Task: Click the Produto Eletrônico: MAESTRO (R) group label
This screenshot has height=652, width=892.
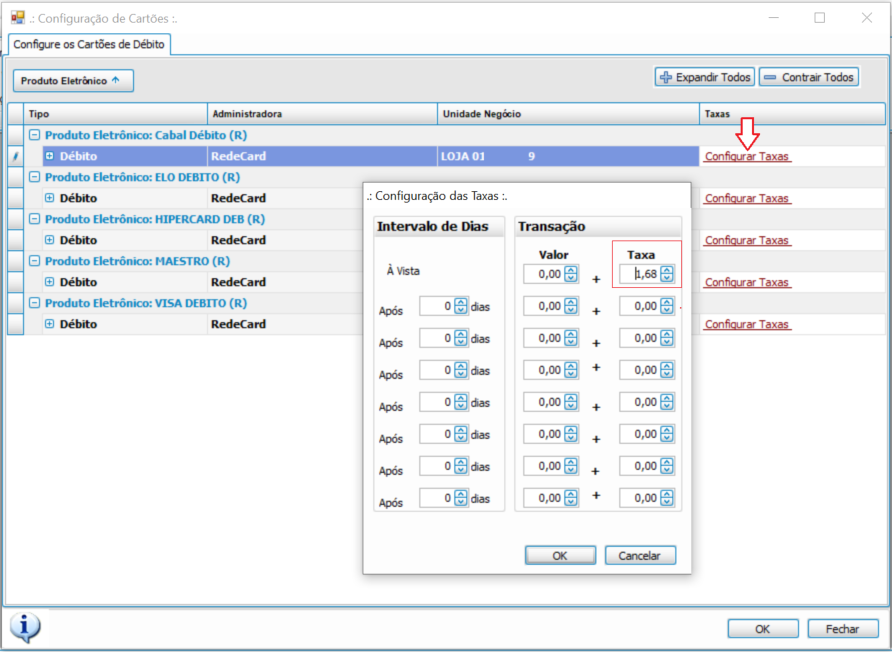Action: tap(138, 261)
